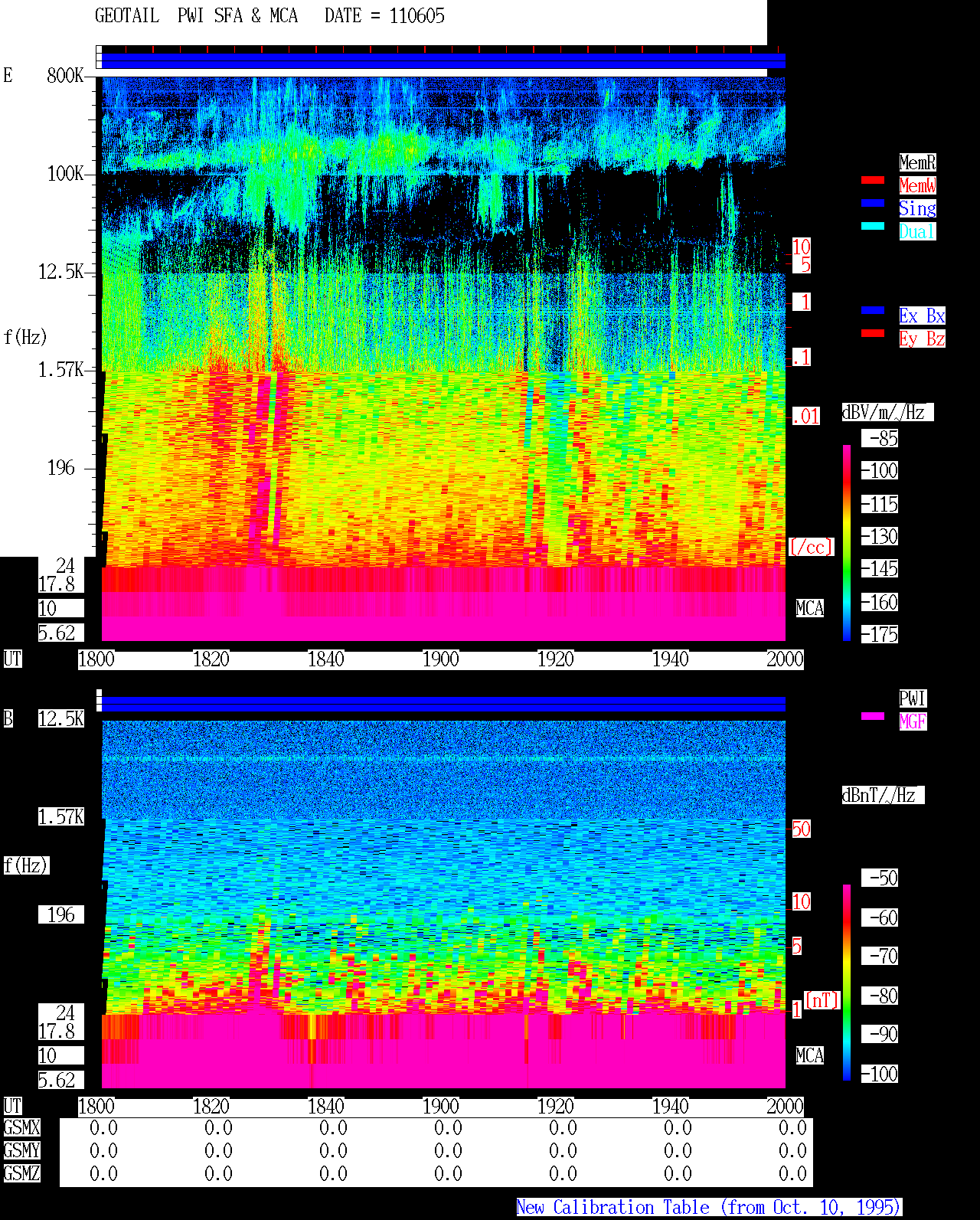The width and height of the screenshot is (980, 1220).
Task: Click the MCA label beside E panel
Action: click(810, 608)
